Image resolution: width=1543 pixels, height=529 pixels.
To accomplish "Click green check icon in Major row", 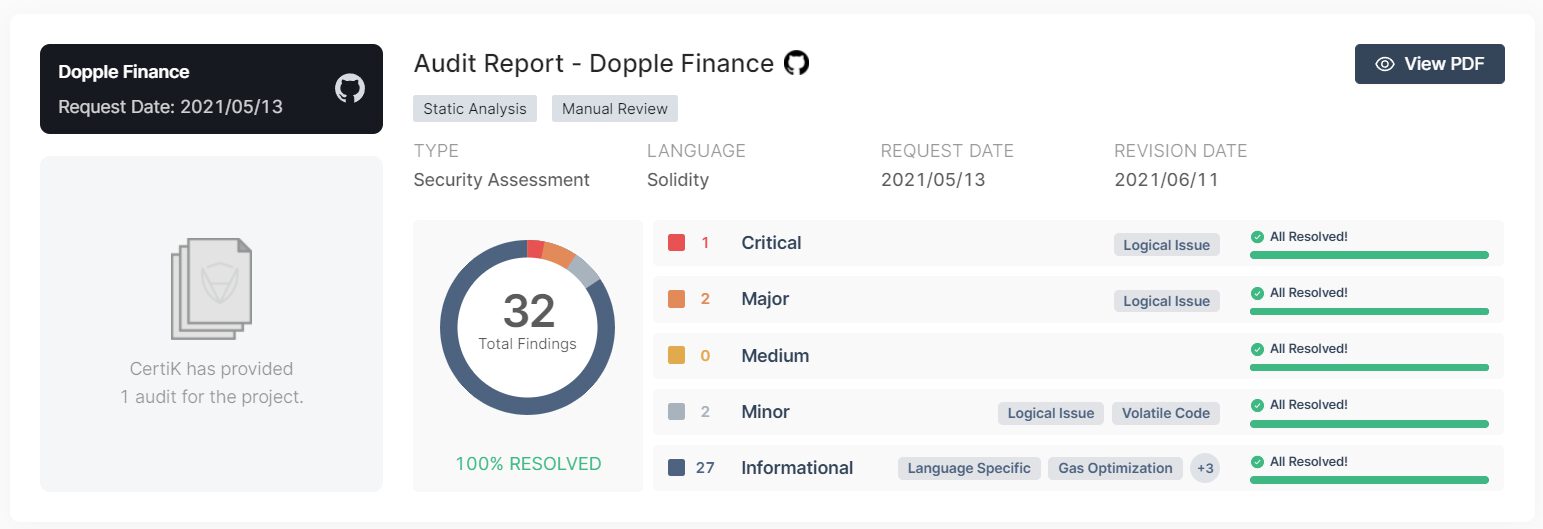I will 1257,293.
